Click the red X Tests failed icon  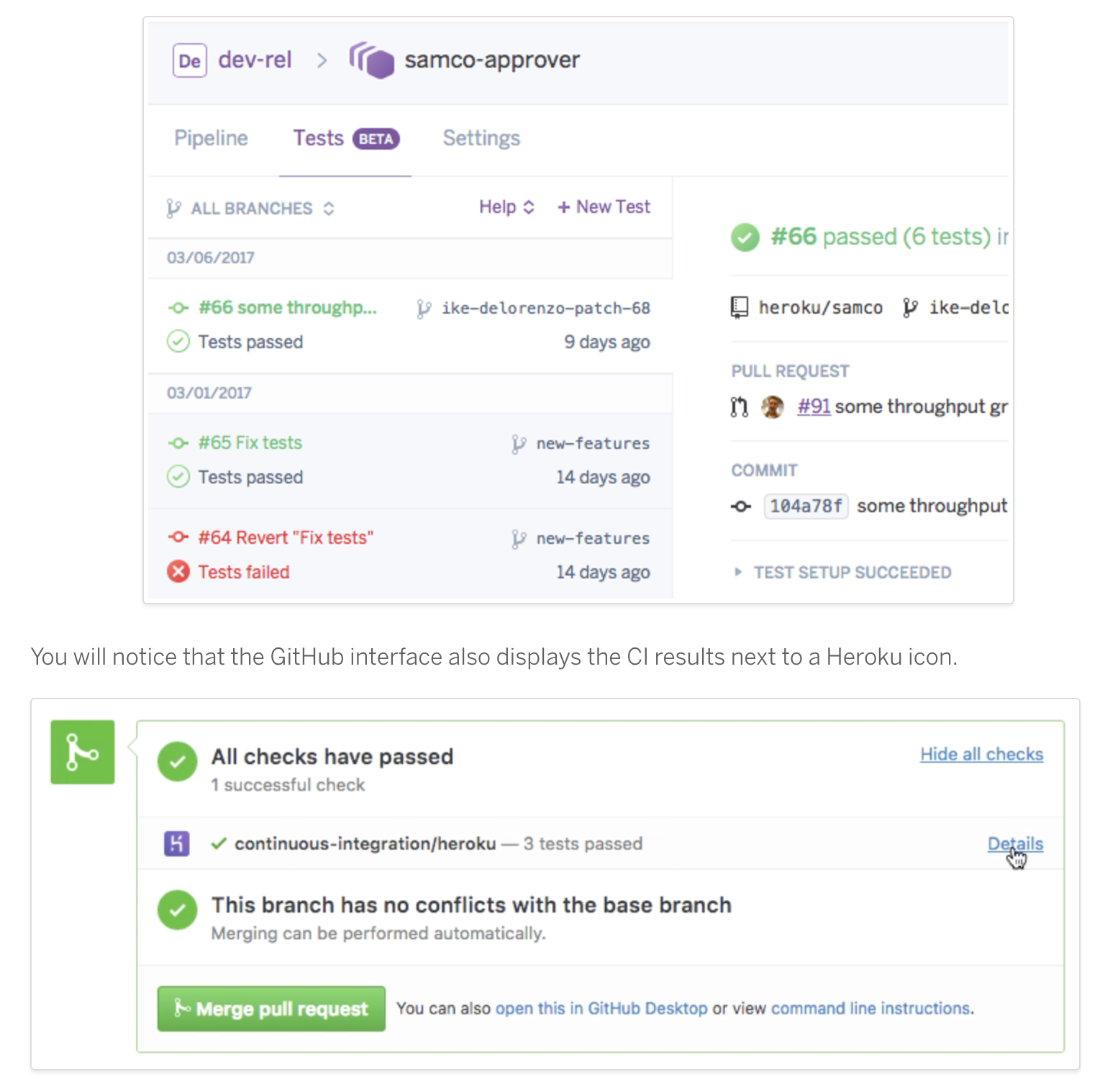[178, 571]
